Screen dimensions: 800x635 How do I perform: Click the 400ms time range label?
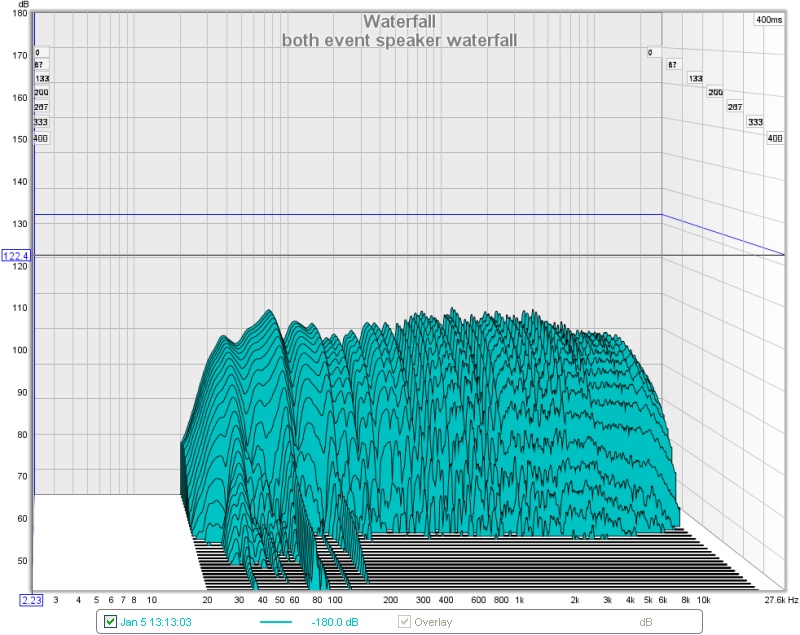point(768,20)
